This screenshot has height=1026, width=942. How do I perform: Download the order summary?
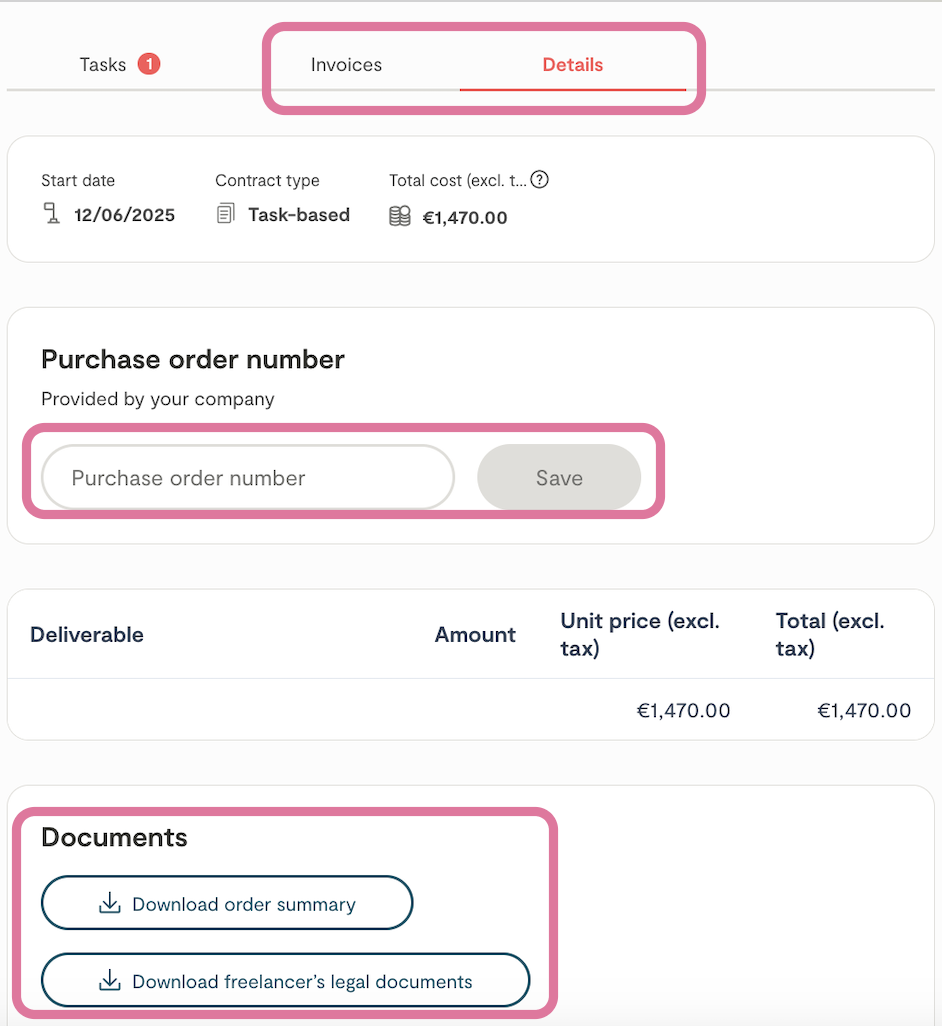click(227, 904)
